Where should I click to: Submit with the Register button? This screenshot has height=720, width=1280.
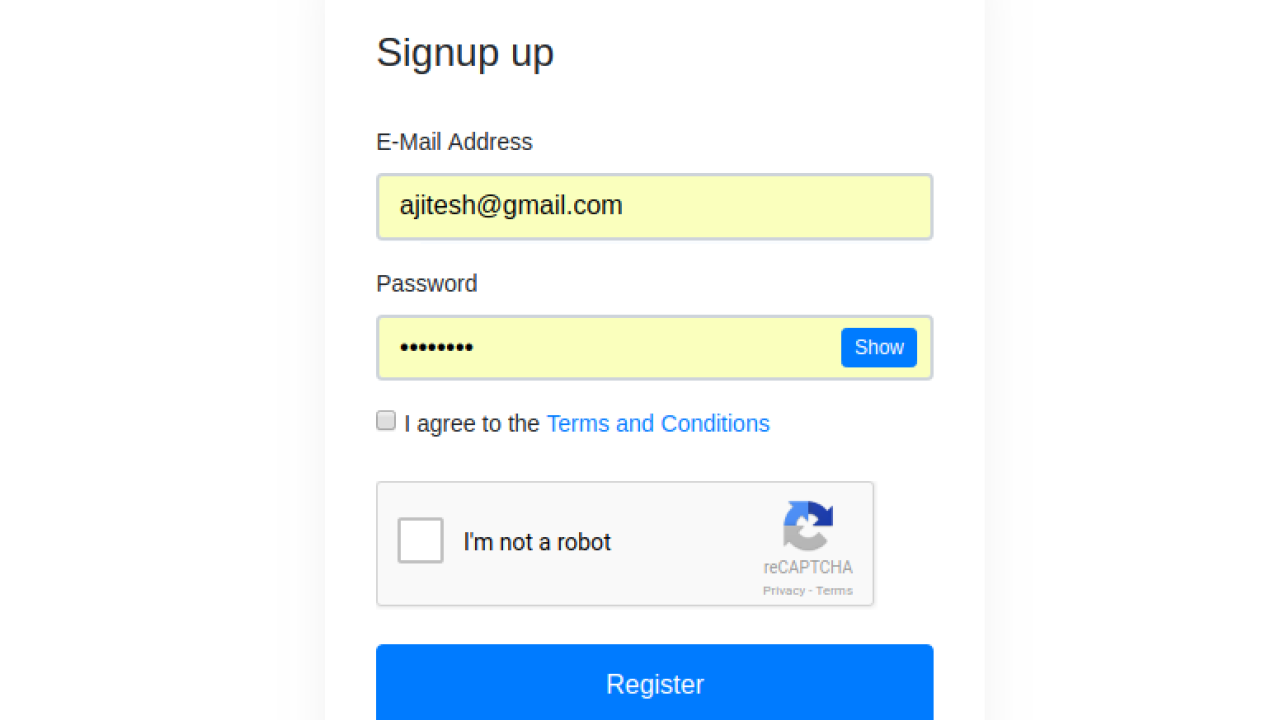click(655, 684)
